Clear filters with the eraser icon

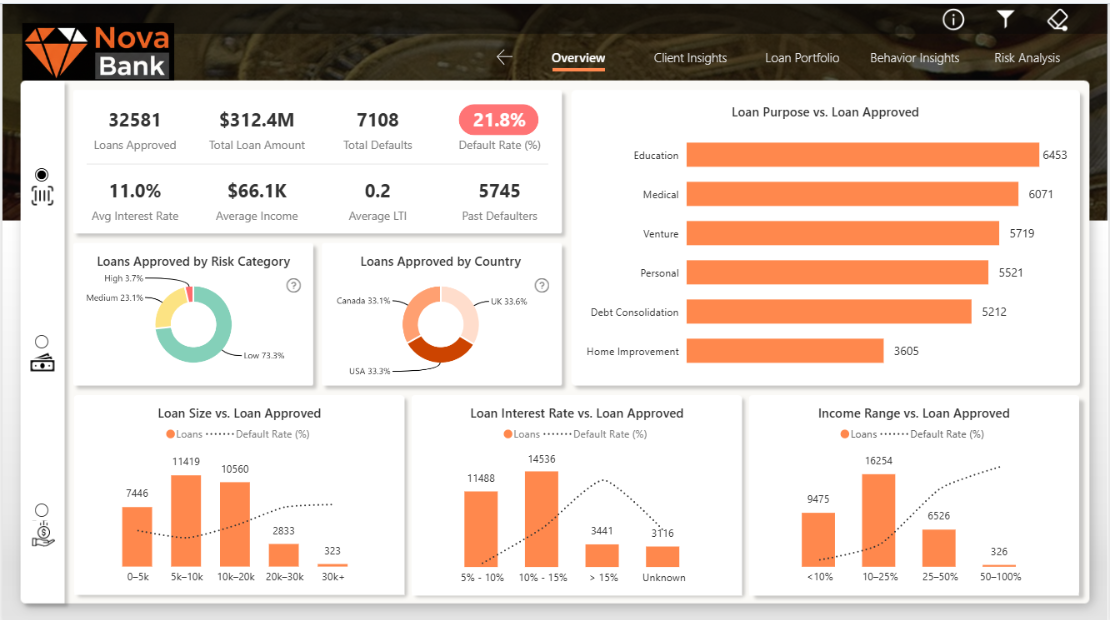1057,20
